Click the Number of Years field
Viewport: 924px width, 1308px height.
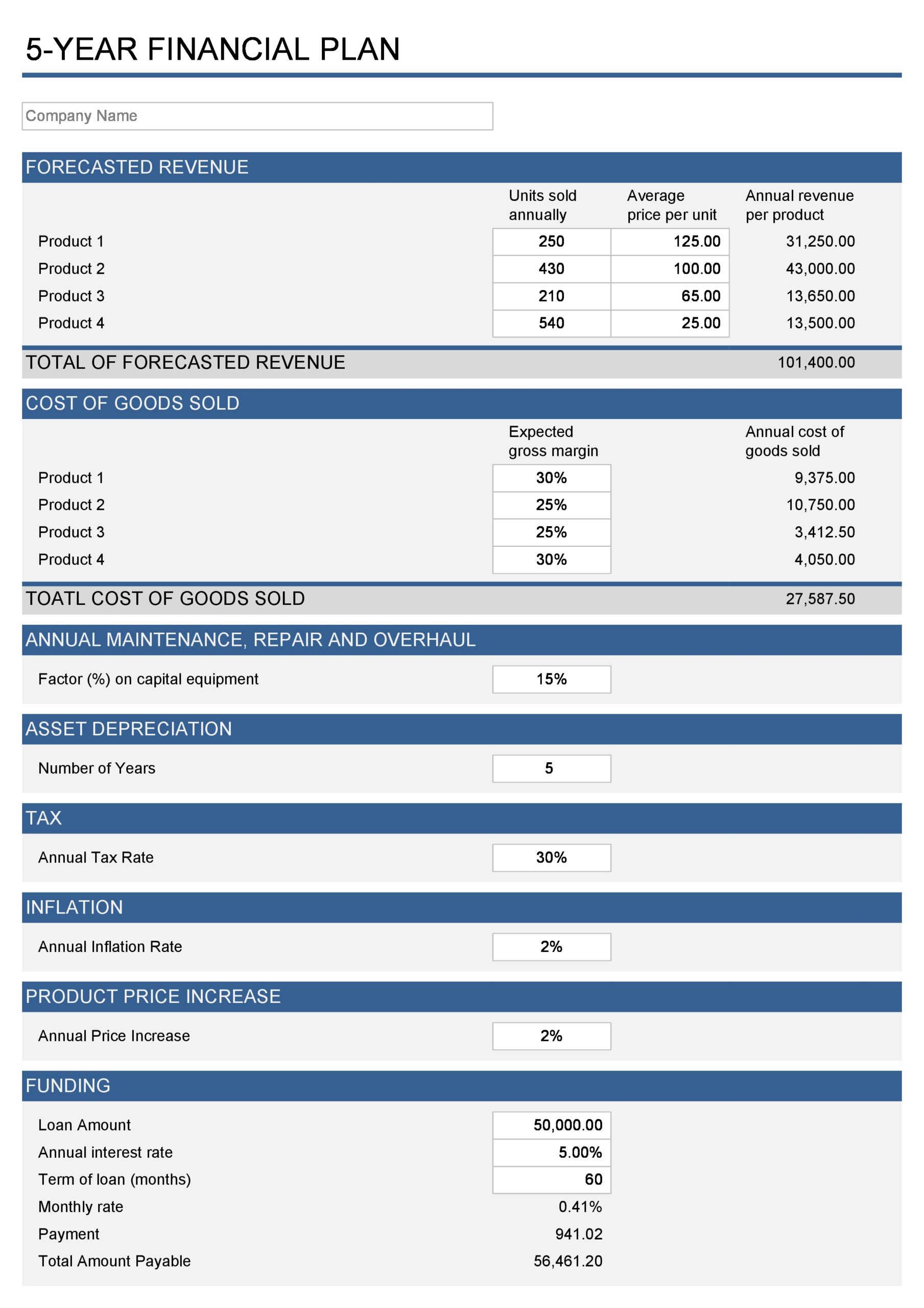tap(552, 768)
